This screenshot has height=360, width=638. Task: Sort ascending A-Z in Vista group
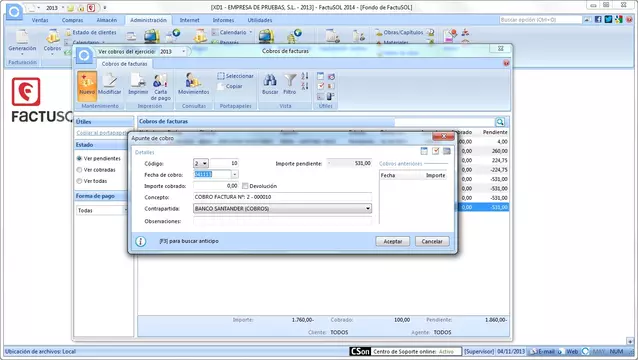305,76
